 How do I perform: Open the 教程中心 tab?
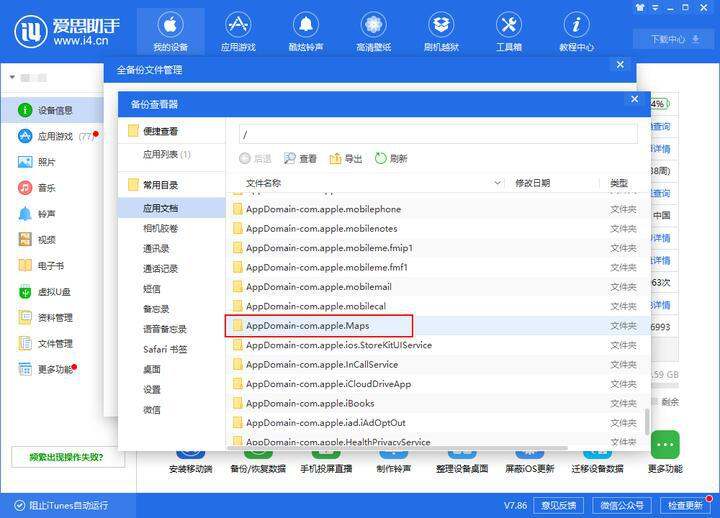point(576,32)
